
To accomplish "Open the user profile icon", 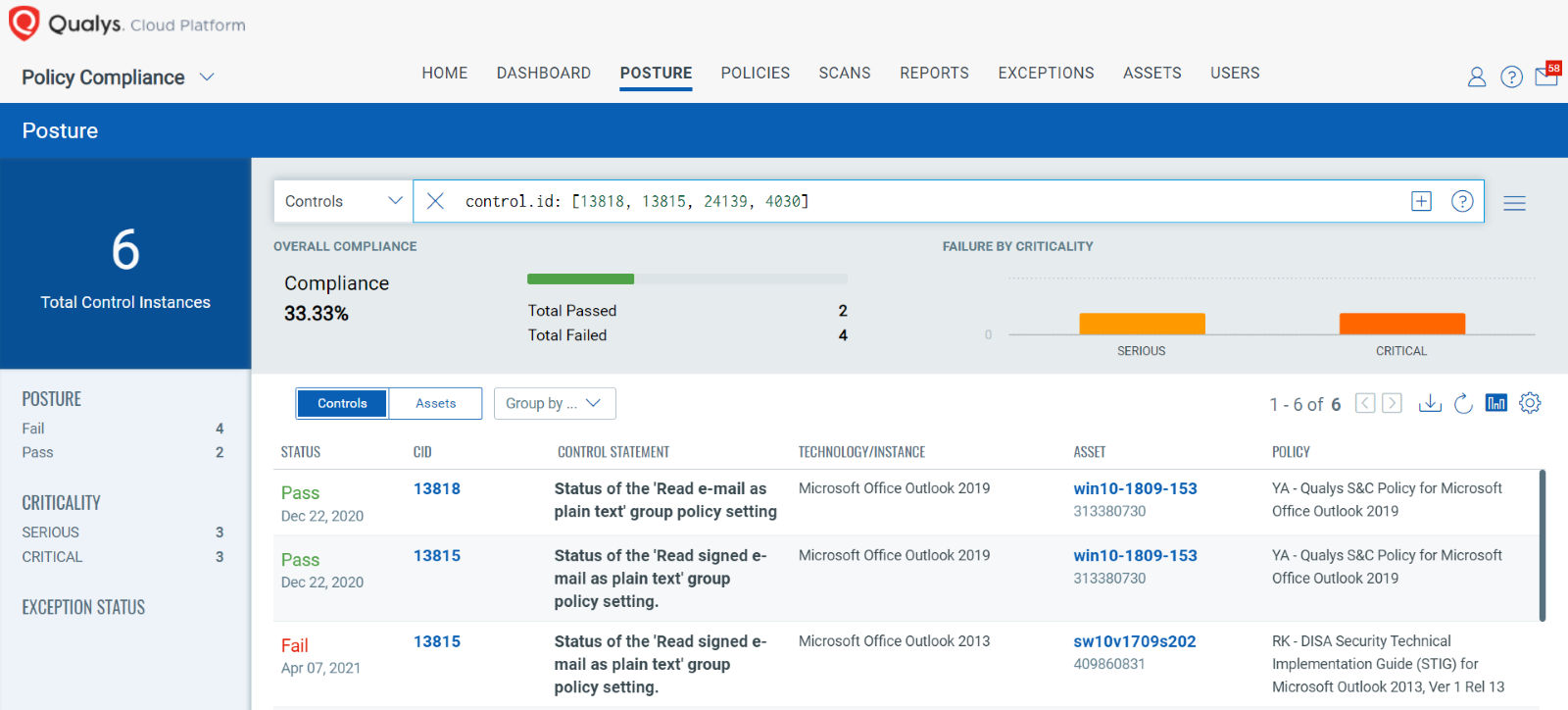I will pyautogui.click(x=1476, y=76).
